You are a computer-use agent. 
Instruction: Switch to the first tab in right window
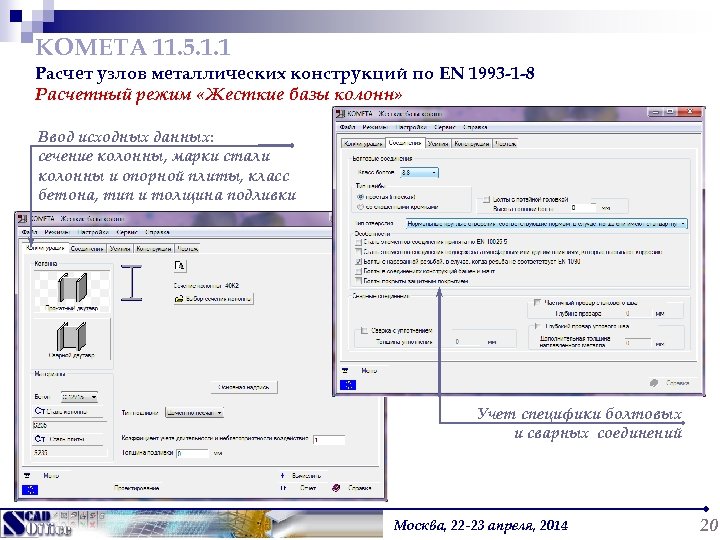(363, 144)
